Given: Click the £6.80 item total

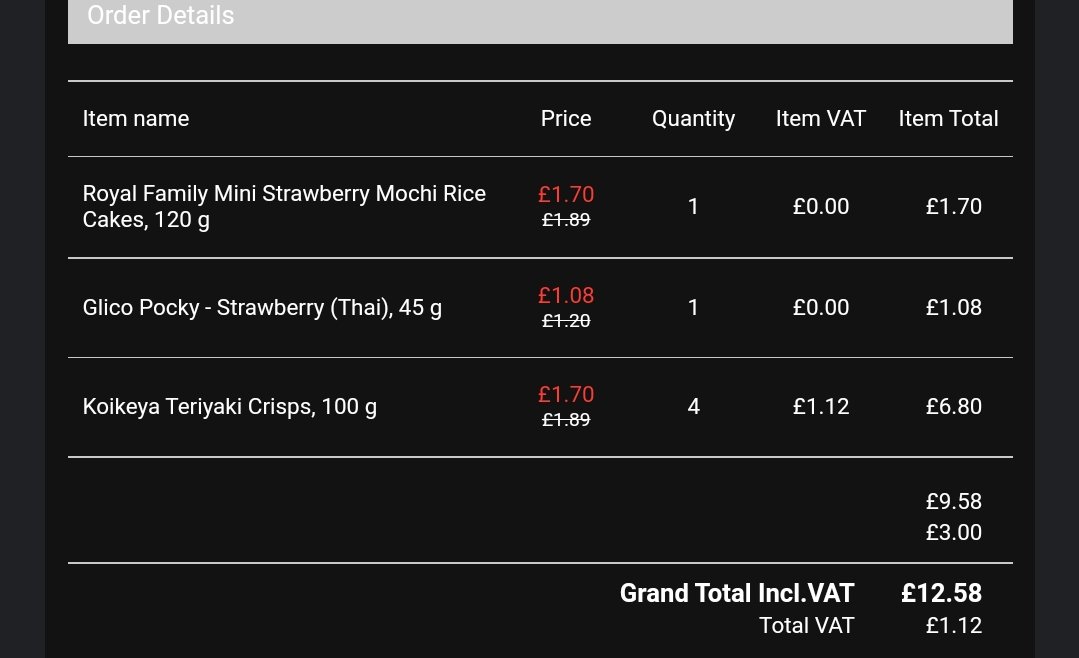Looking at the screenshot, I should click(954, 407).
